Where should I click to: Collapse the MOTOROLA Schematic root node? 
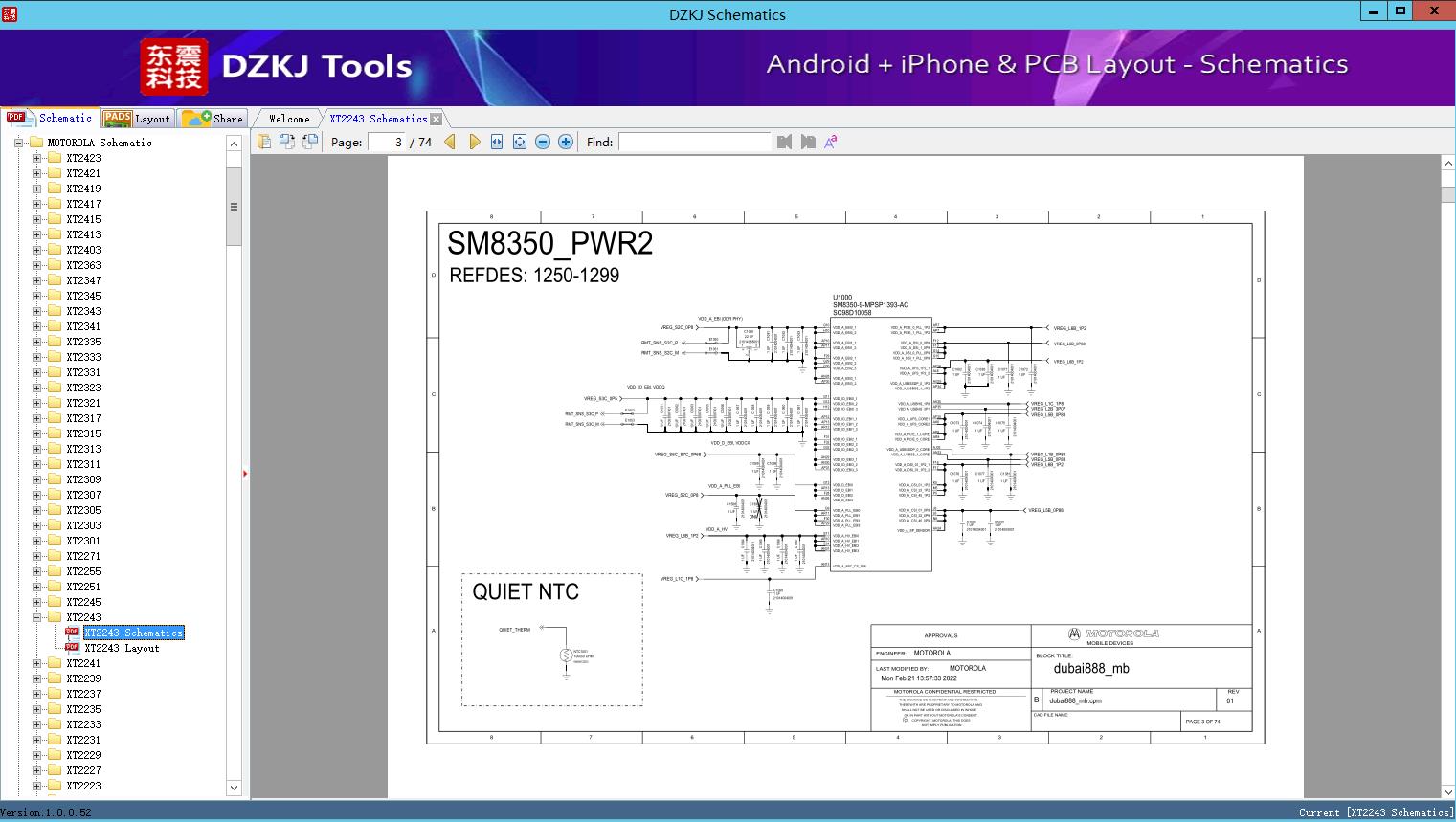pos(18,143)
